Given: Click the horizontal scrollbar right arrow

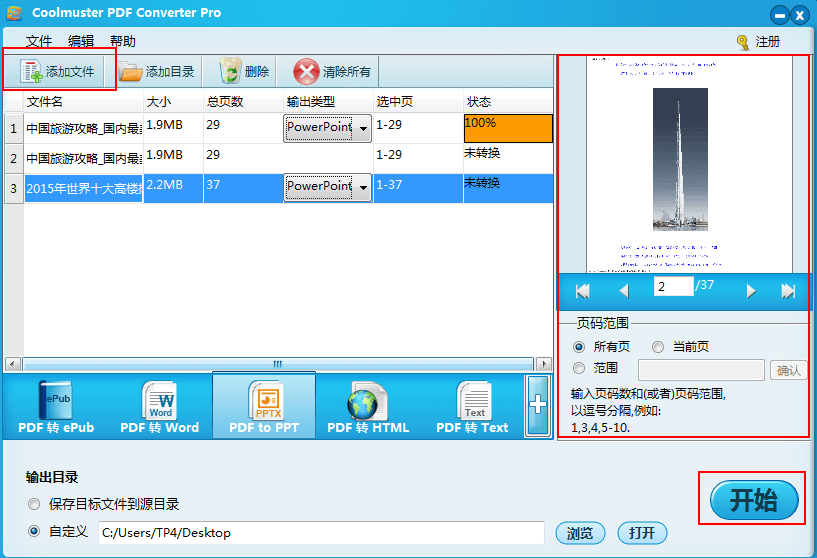Looking at the screenshot, I should pyautogui.click(x=544, y=364).
